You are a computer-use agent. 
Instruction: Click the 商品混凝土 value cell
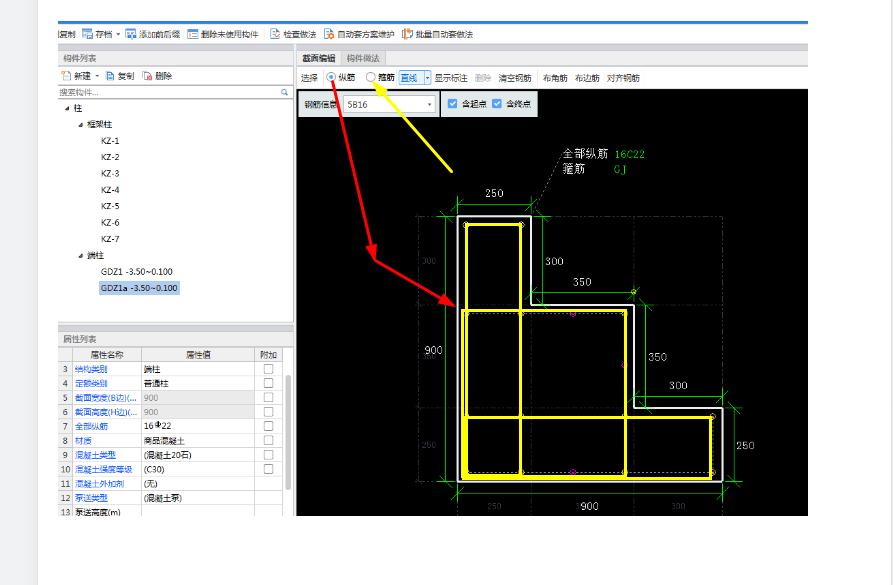click(x=198, y=440)
